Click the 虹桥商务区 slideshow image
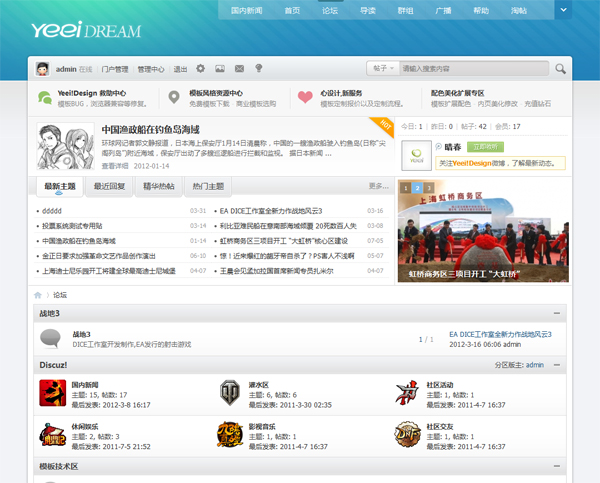Viewport: 600px width, 483px height. [x=483, y=231]
